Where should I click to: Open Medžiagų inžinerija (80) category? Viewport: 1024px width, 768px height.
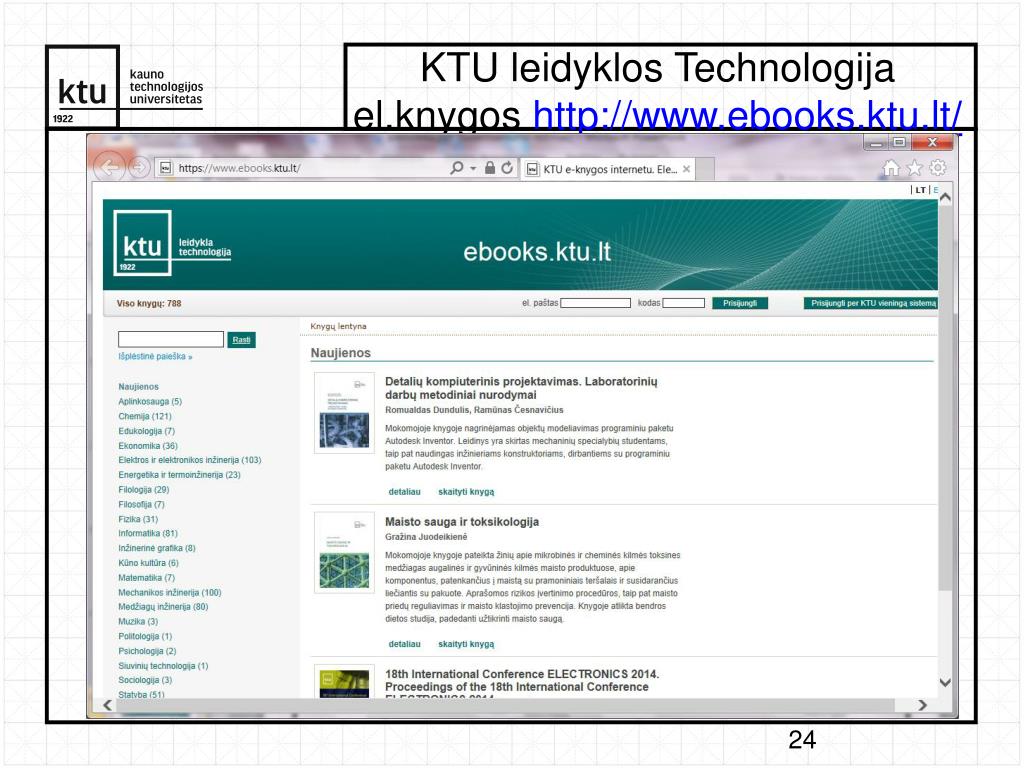[x=163, y=607]
